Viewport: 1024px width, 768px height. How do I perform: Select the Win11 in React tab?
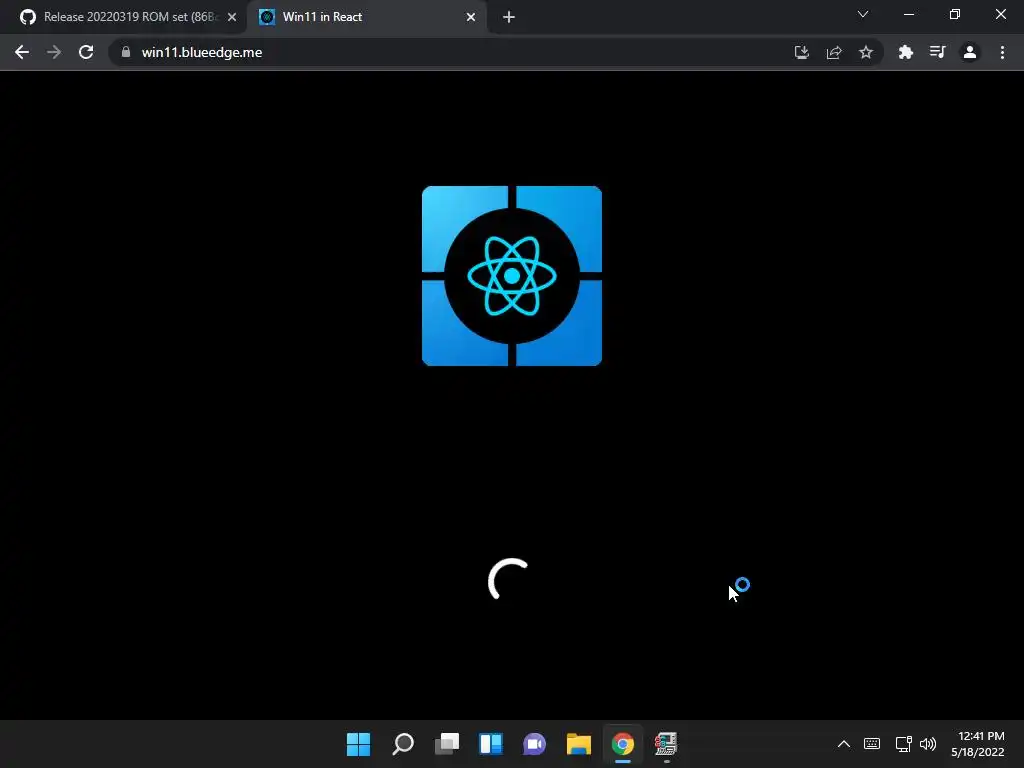coord(366,17)
